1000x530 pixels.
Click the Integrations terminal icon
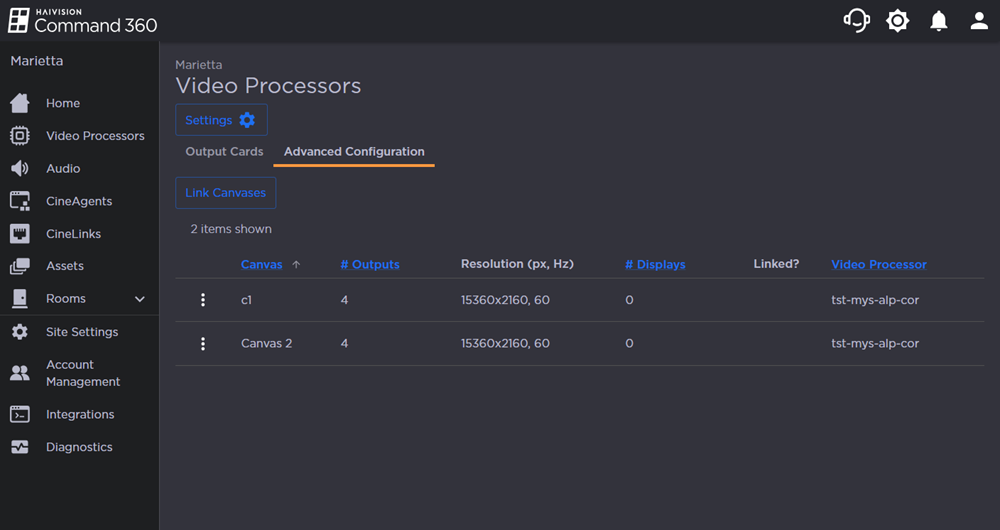(20, 414)
